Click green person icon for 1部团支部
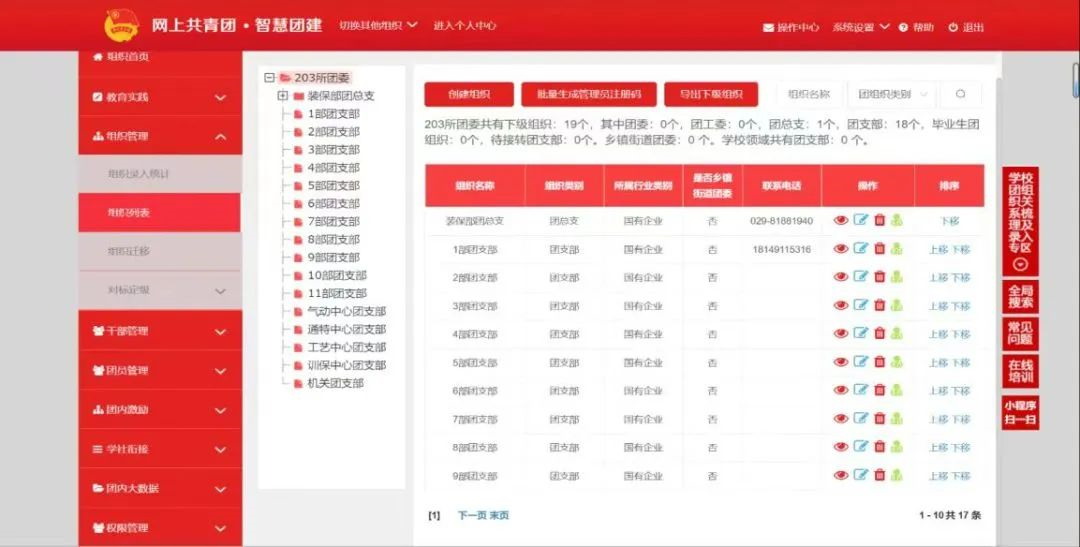The width and height of the screenshot is (1080, 547). [896, 248]
